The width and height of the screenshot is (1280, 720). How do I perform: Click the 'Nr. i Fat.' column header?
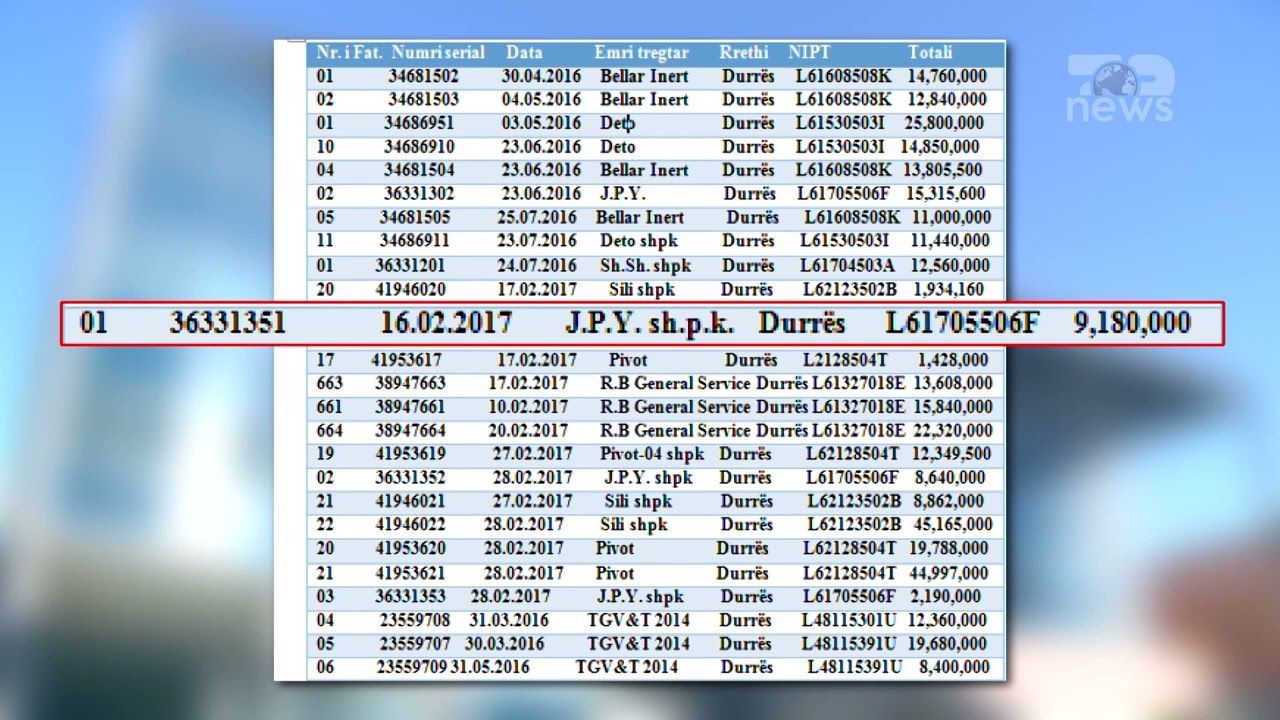pyautogui.click(x=349, y=53)
